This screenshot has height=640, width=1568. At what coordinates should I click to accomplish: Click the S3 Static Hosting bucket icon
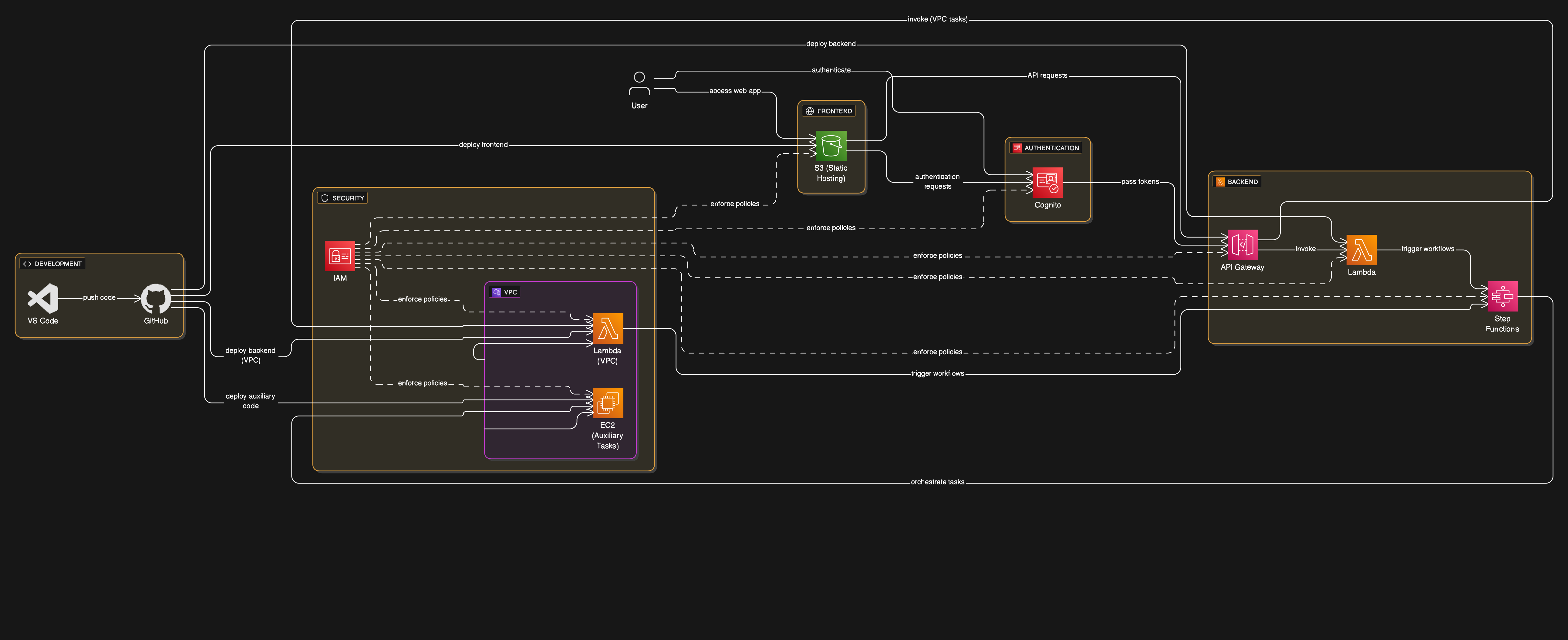(x=831, y=146)
